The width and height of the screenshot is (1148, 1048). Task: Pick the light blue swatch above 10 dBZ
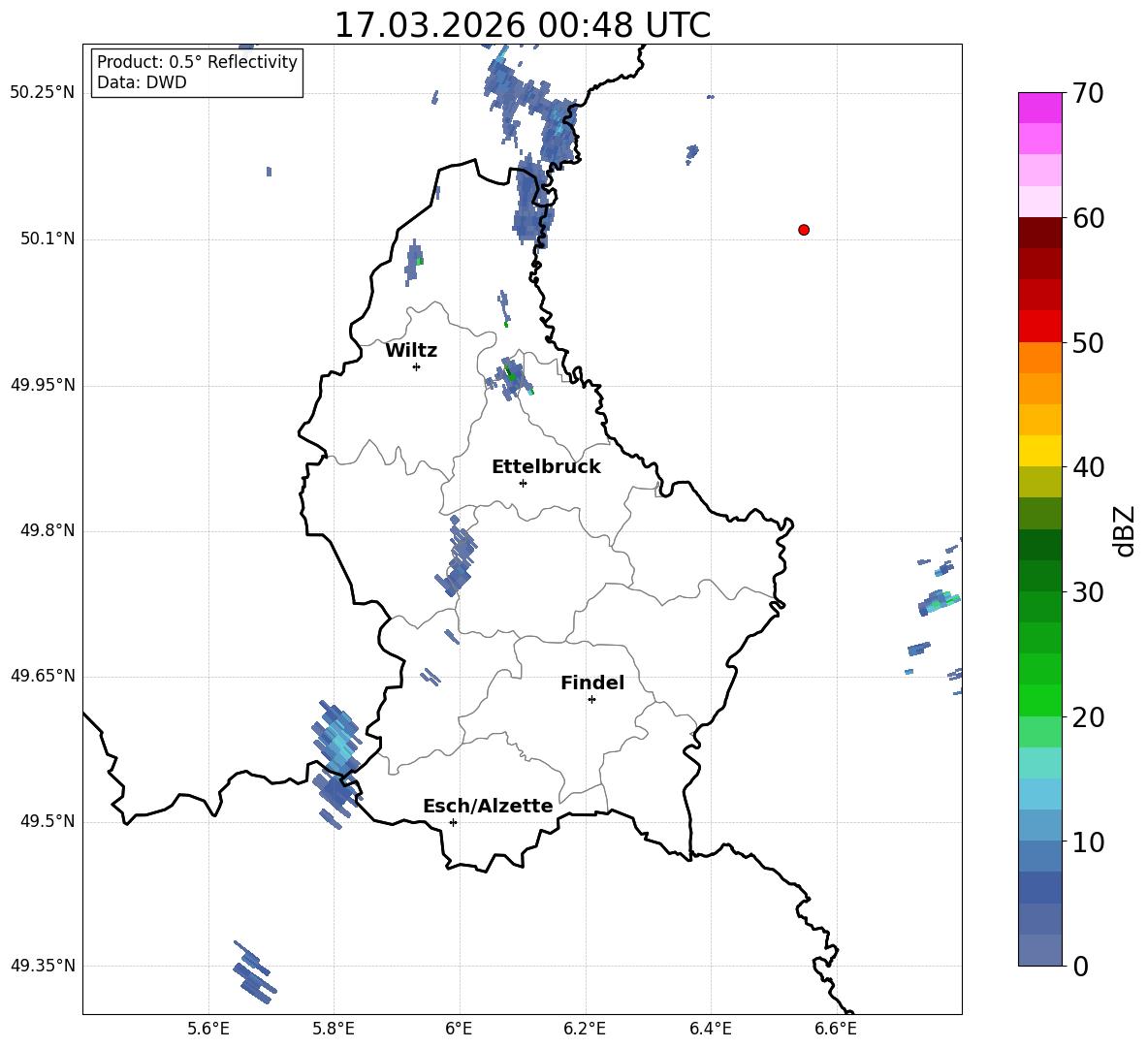pyautogui.click(x=1040, y=795)
